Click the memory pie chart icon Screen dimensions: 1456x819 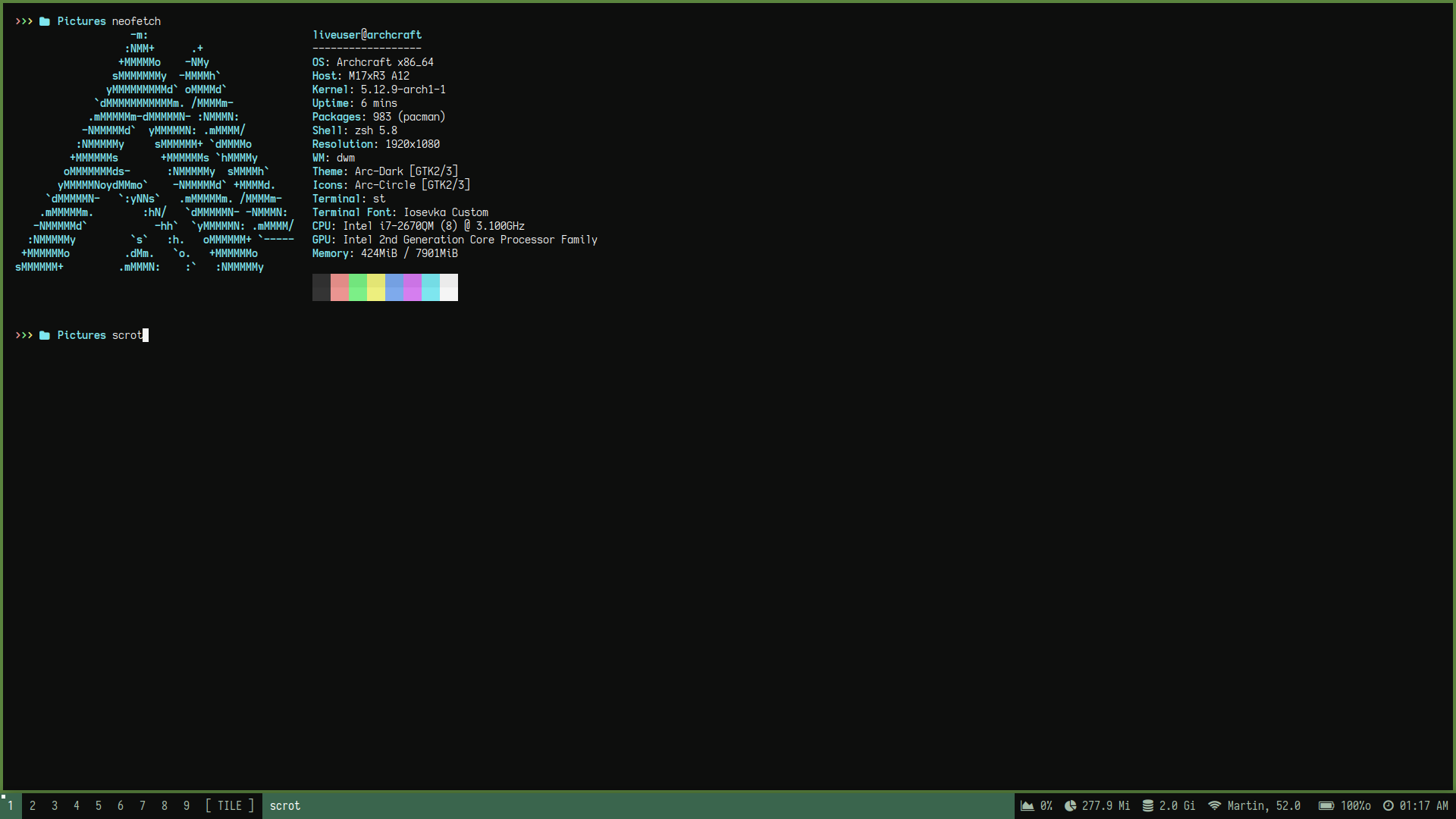(x=1070, y=805)
